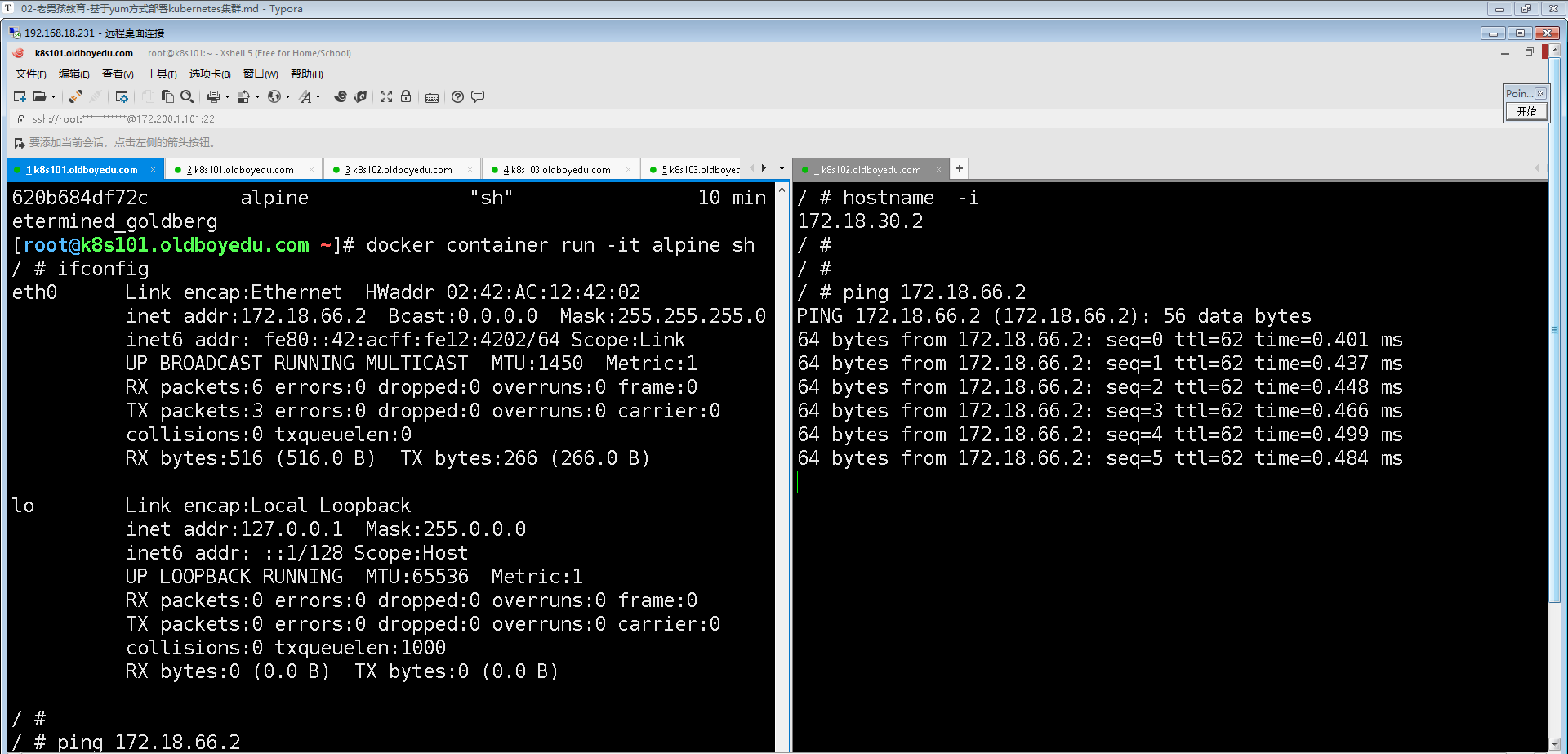Click the Help question mark icon

click(457, 96)
